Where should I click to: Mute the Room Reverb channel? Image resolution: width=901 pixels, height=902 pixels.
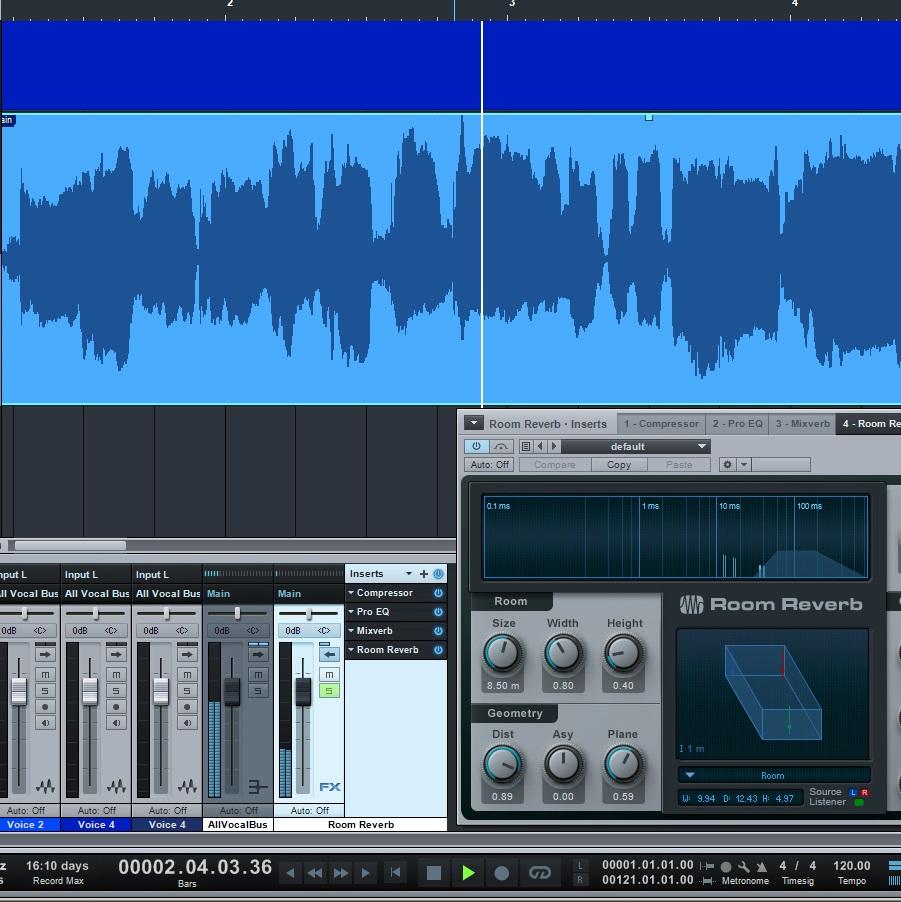click(x=327, y=675)
